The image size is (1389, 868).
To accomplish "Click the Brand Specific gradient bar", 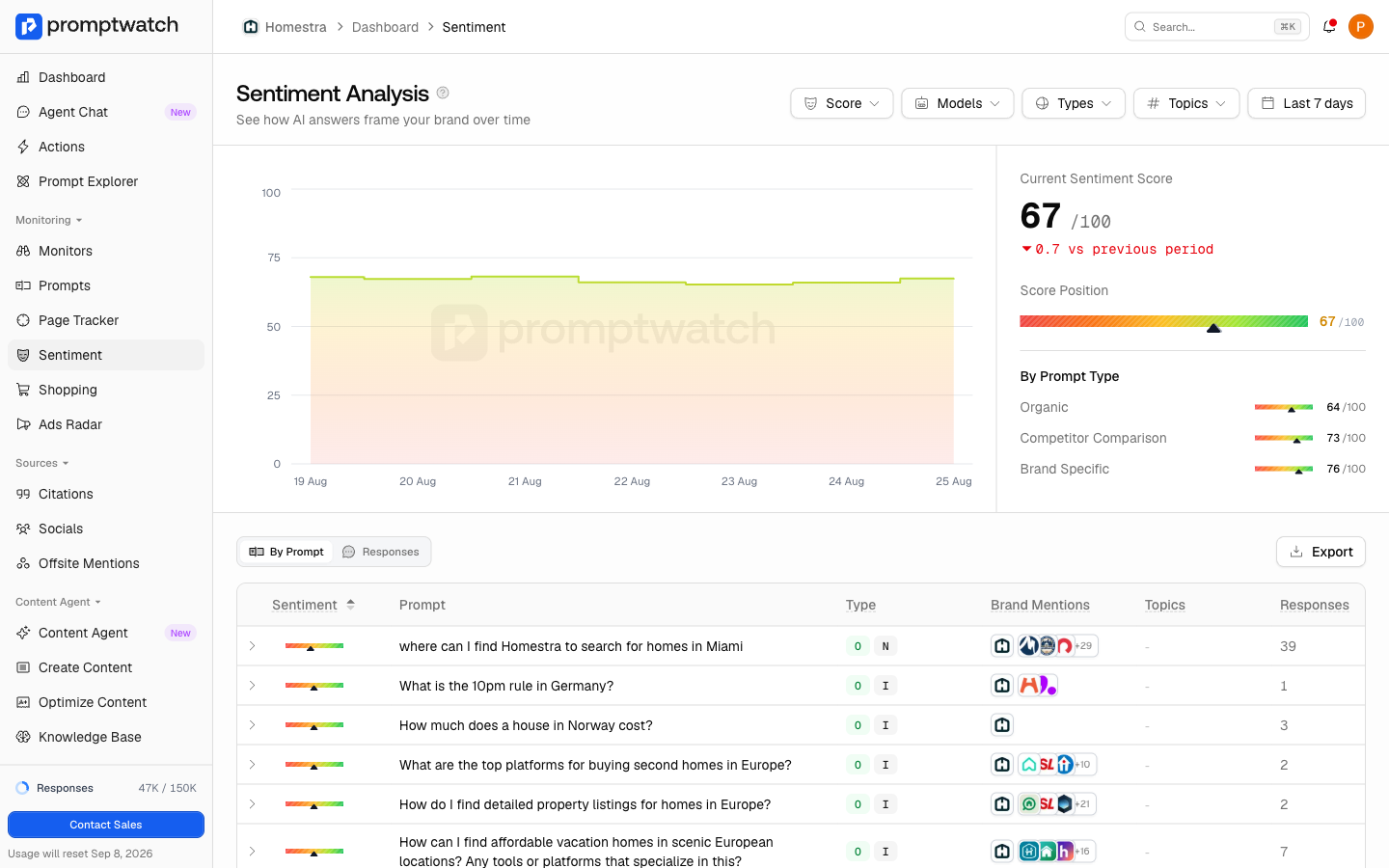I will (x=1284, y=469).
